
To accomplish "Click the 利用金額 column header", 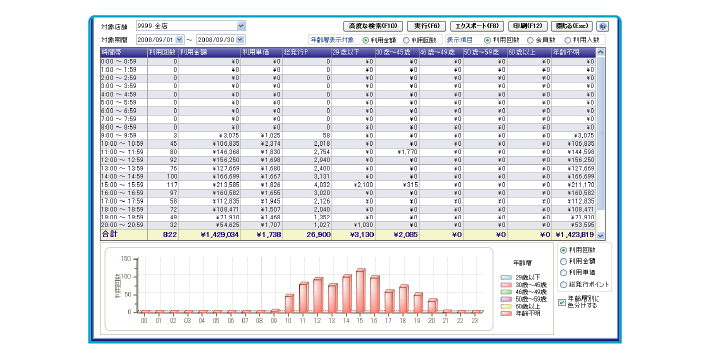I will point(210,53).
